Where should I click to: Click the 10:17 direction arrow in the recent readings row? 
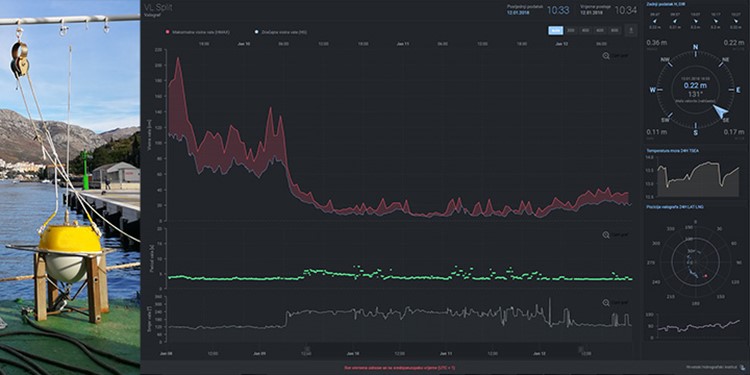click(x=715, y=21)
